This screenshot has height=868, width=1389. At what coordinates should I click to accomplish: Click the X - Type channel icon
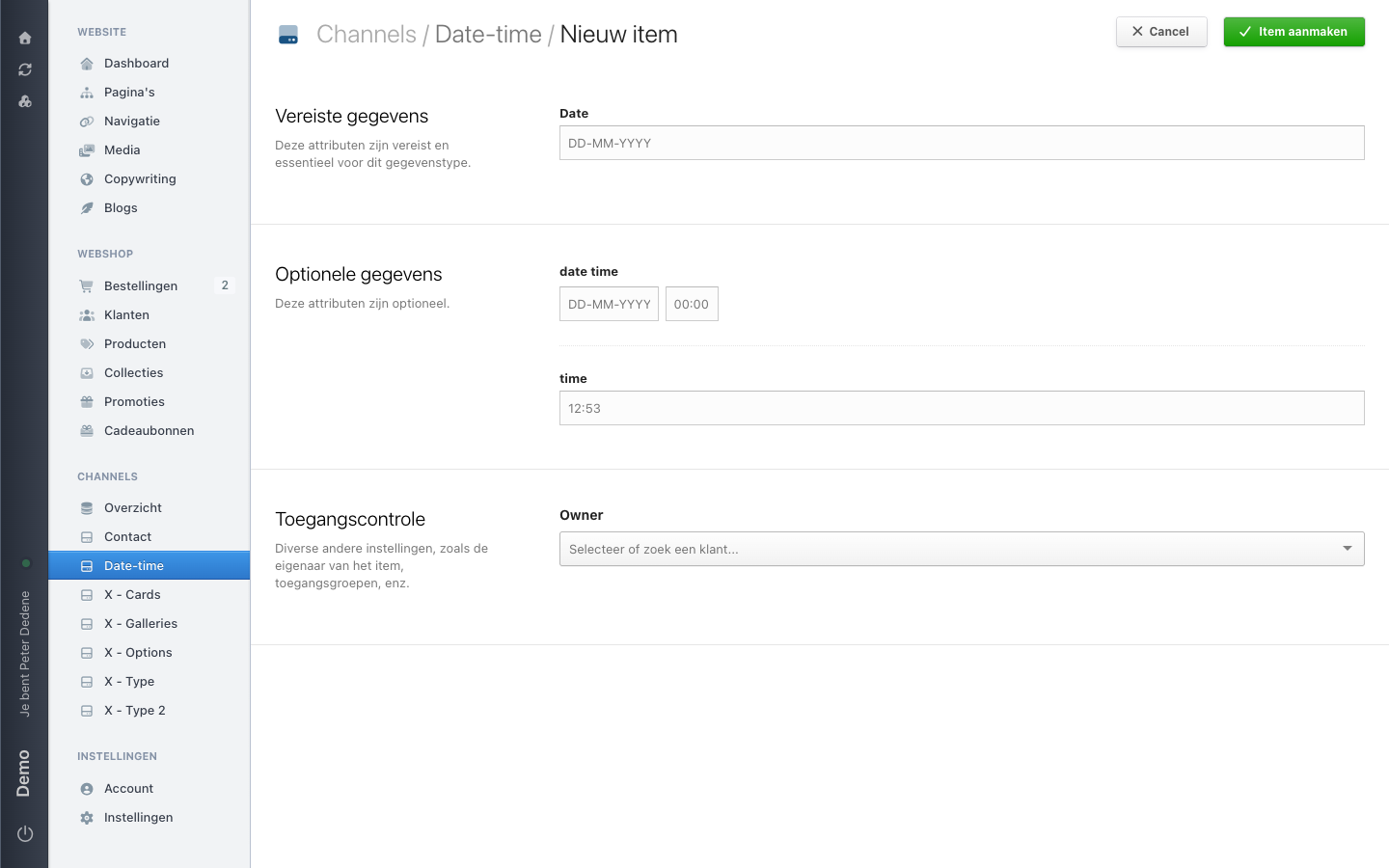click(x=87, y=682)
